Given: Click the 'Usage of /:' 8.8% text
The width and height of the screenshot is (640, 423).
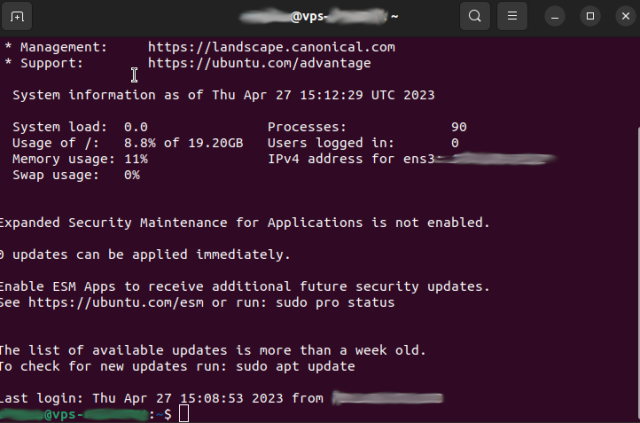Looking at the screenshot, I should pyautogui.click(x=140, y=143).
